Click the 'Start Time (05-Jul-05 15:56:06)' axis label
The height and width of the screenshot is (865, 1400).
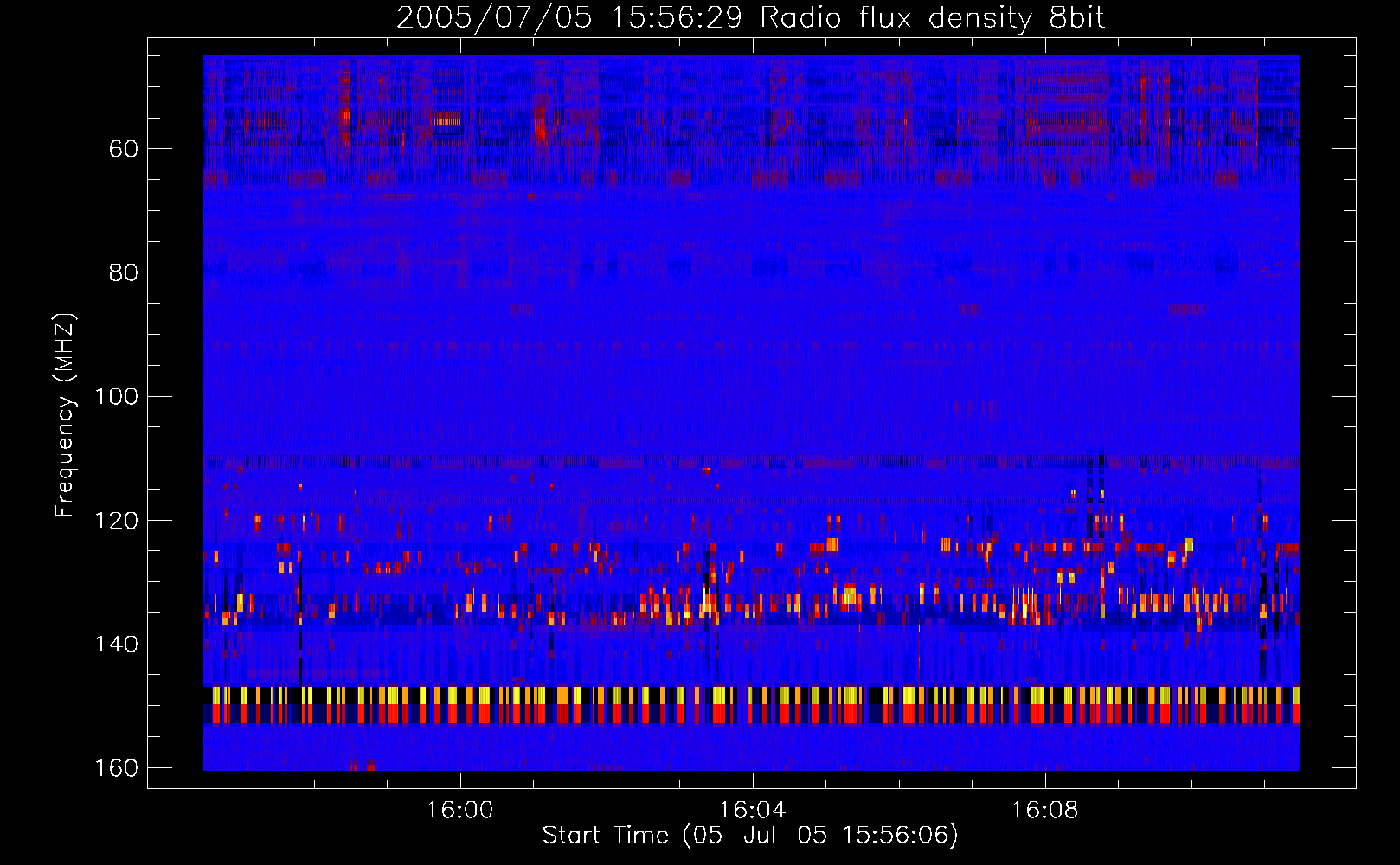pyautogui.click(x=750, y=836)
